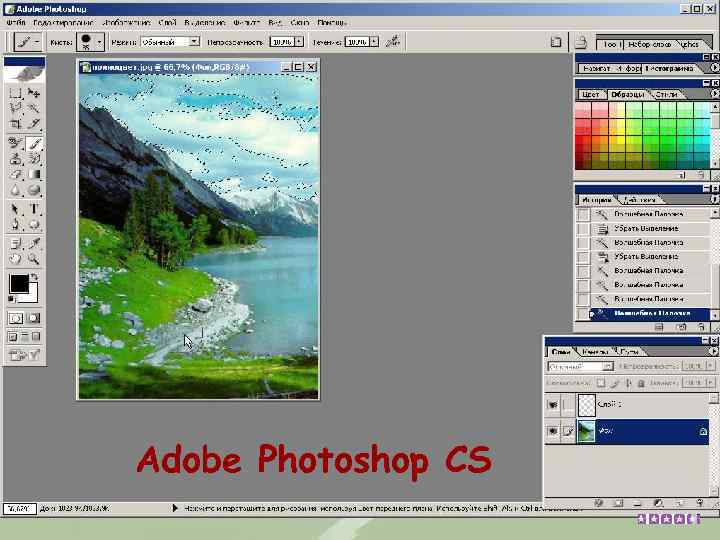Select the Gradient tool
Screen dimensions: 720x540
point(34,174)
